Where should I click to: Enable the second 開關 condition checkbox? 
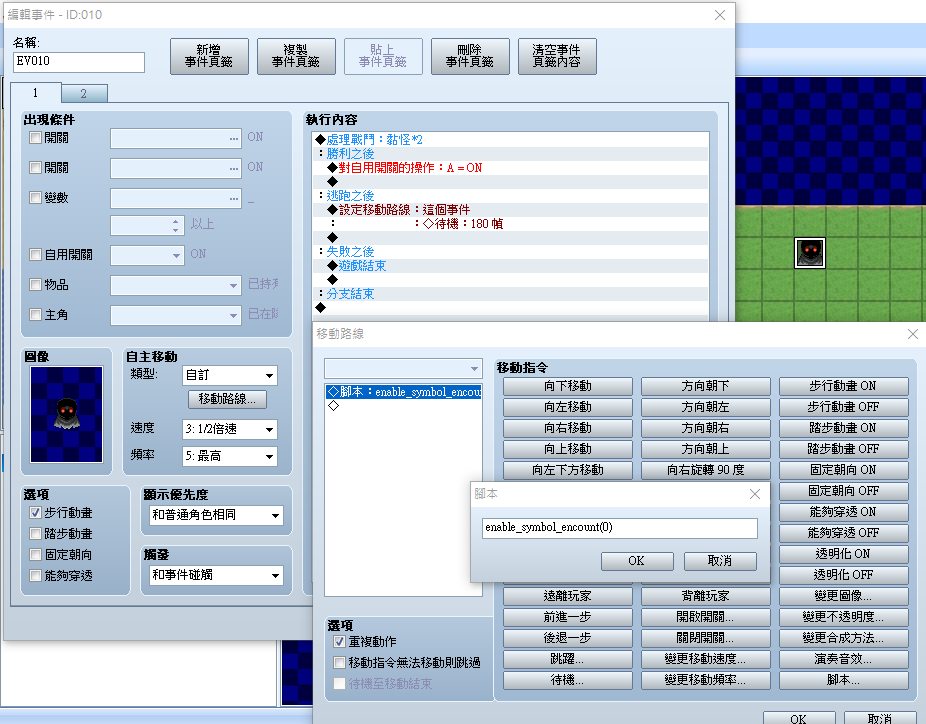click(x=35, y=168)
